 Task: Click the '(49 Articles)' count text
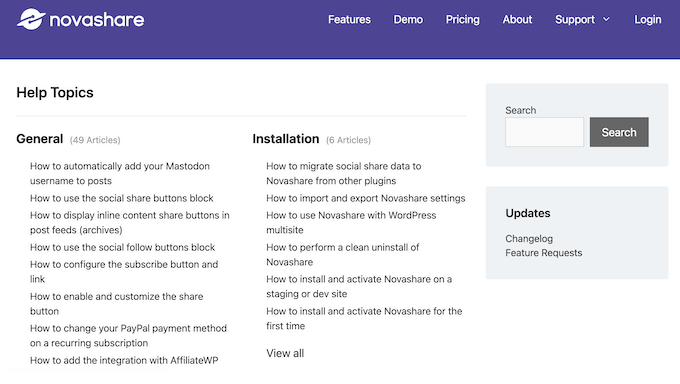click(x=95, y=140)
